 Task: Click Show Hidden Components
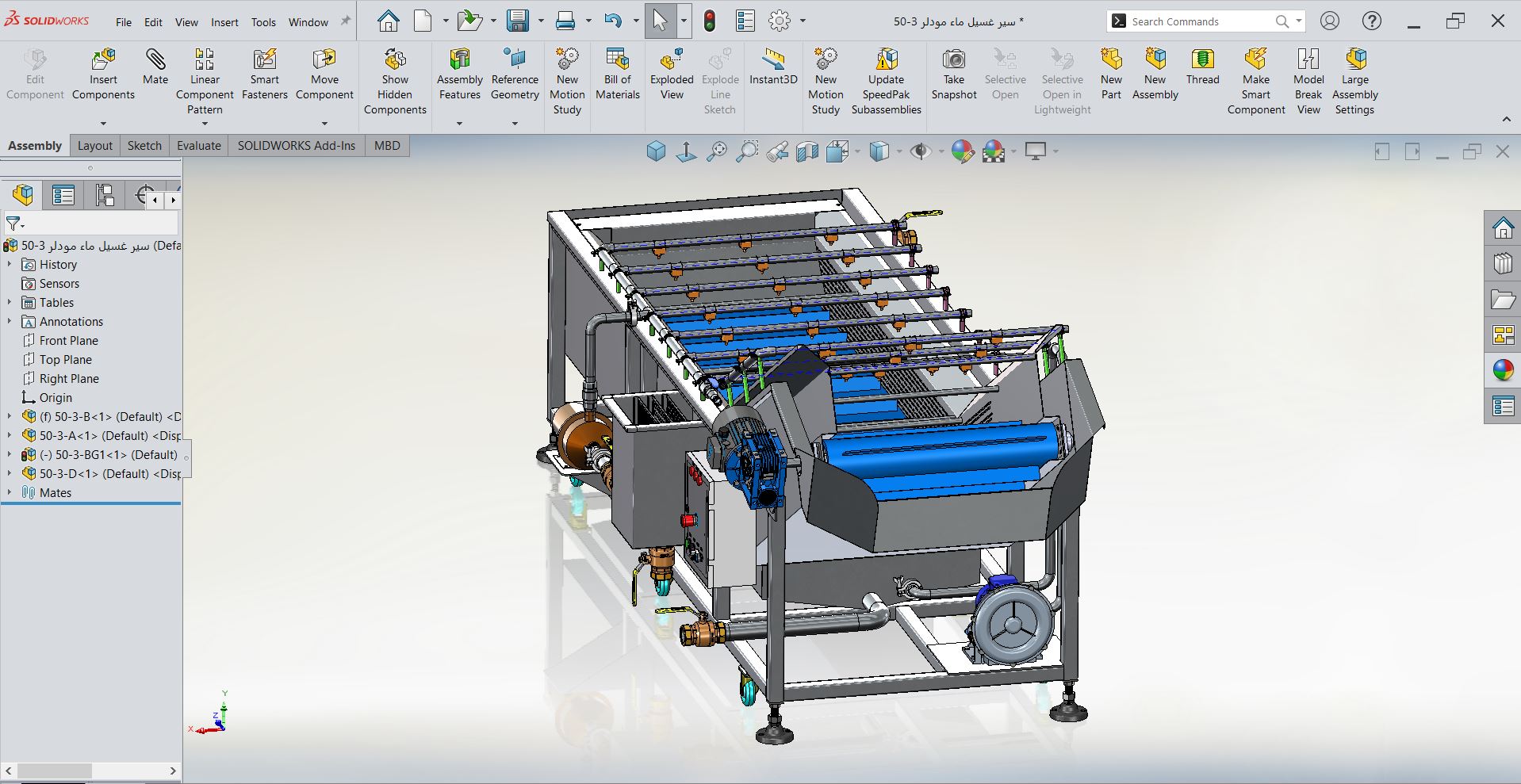[395, 81]
